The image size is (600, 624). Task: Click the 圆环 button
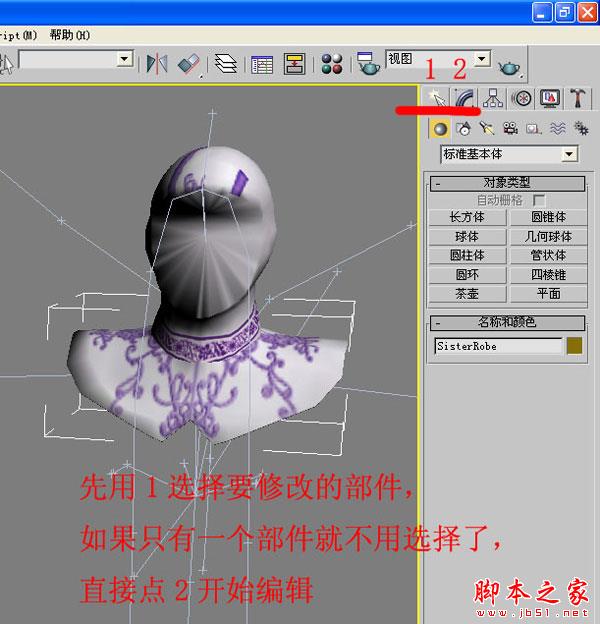click(x=467, y=275)
